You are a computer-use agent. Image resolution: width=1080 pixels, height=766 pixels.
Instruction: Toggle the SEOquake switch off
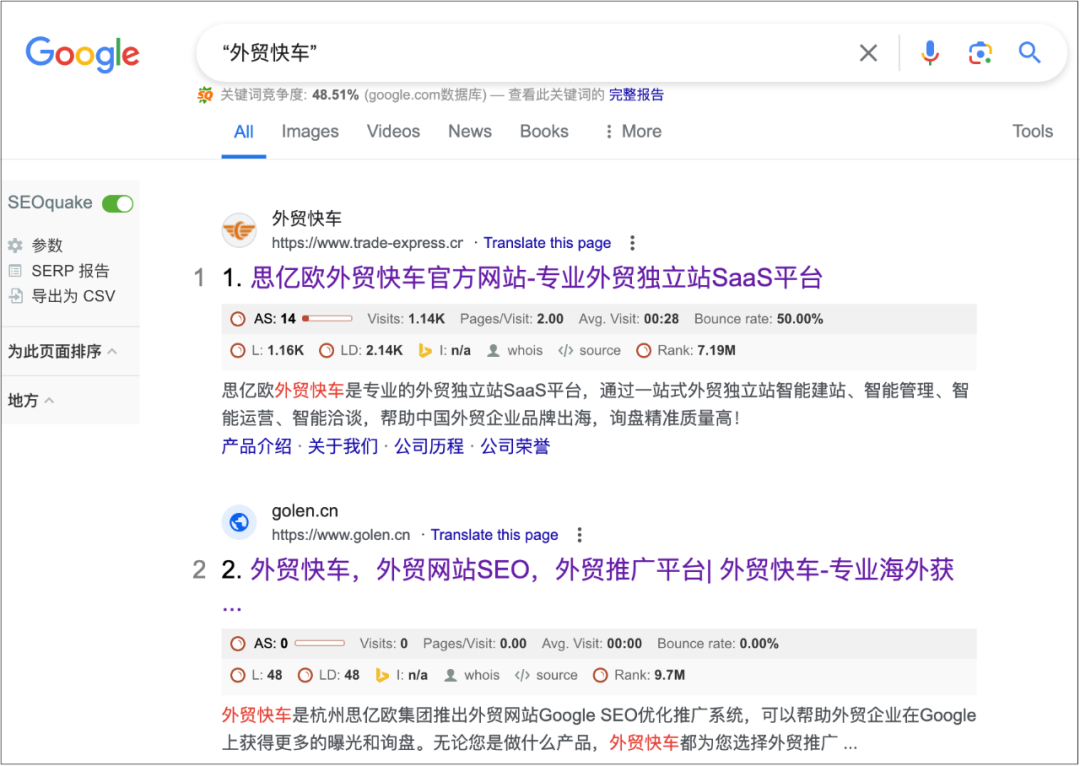coord(118,204)
